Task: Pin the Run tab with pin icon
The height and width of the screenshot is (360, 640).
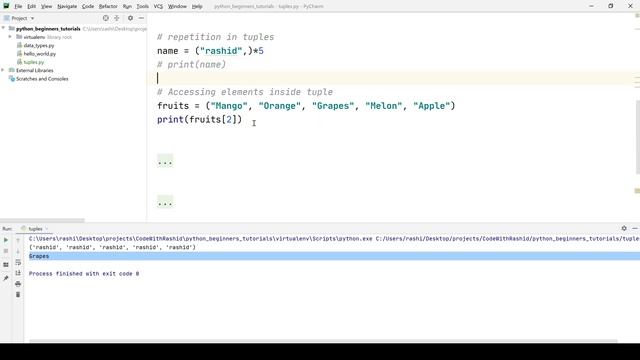Action: [x=6, y=278]
